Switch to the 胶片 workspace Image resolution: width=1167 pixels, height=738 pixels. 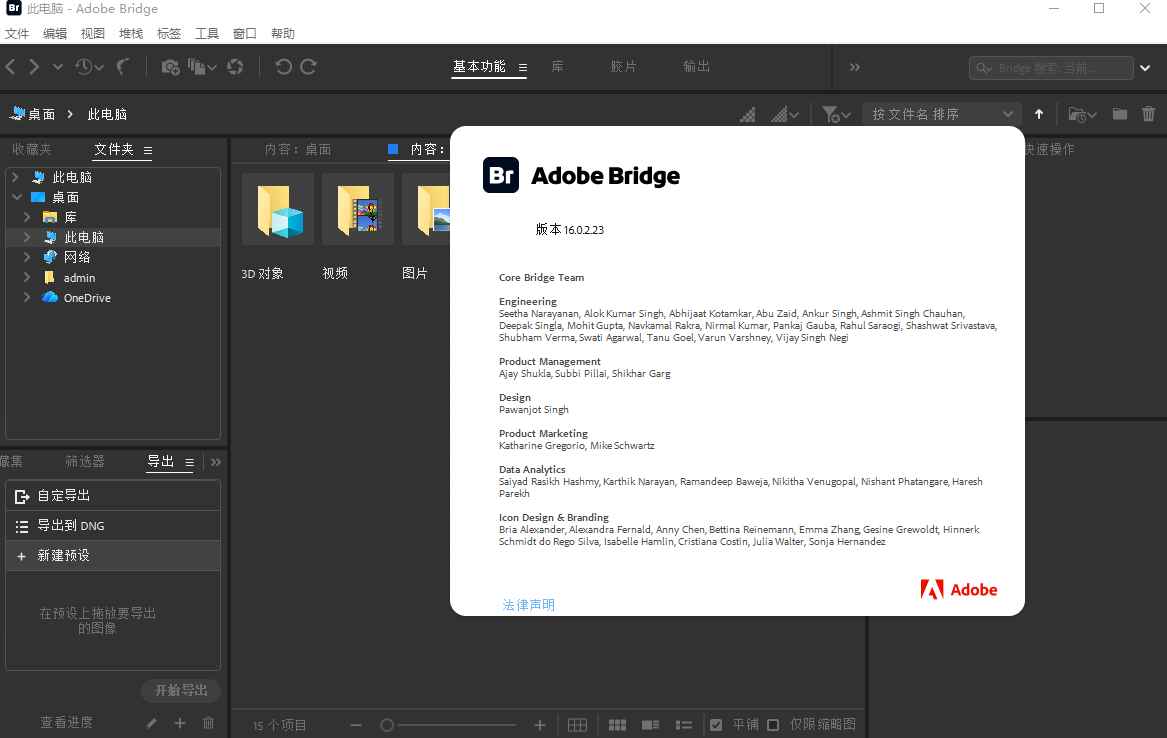(624, 66)
